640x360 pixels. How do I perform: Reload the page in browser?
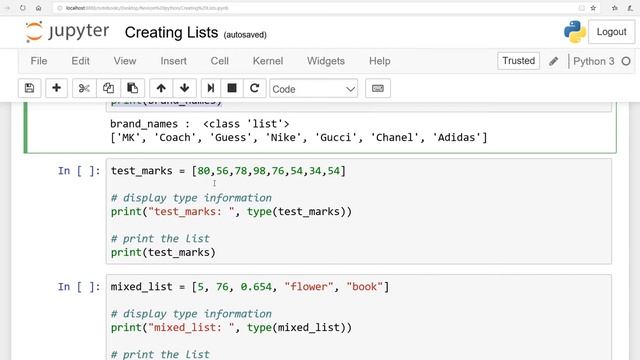(x=22, y=8)
